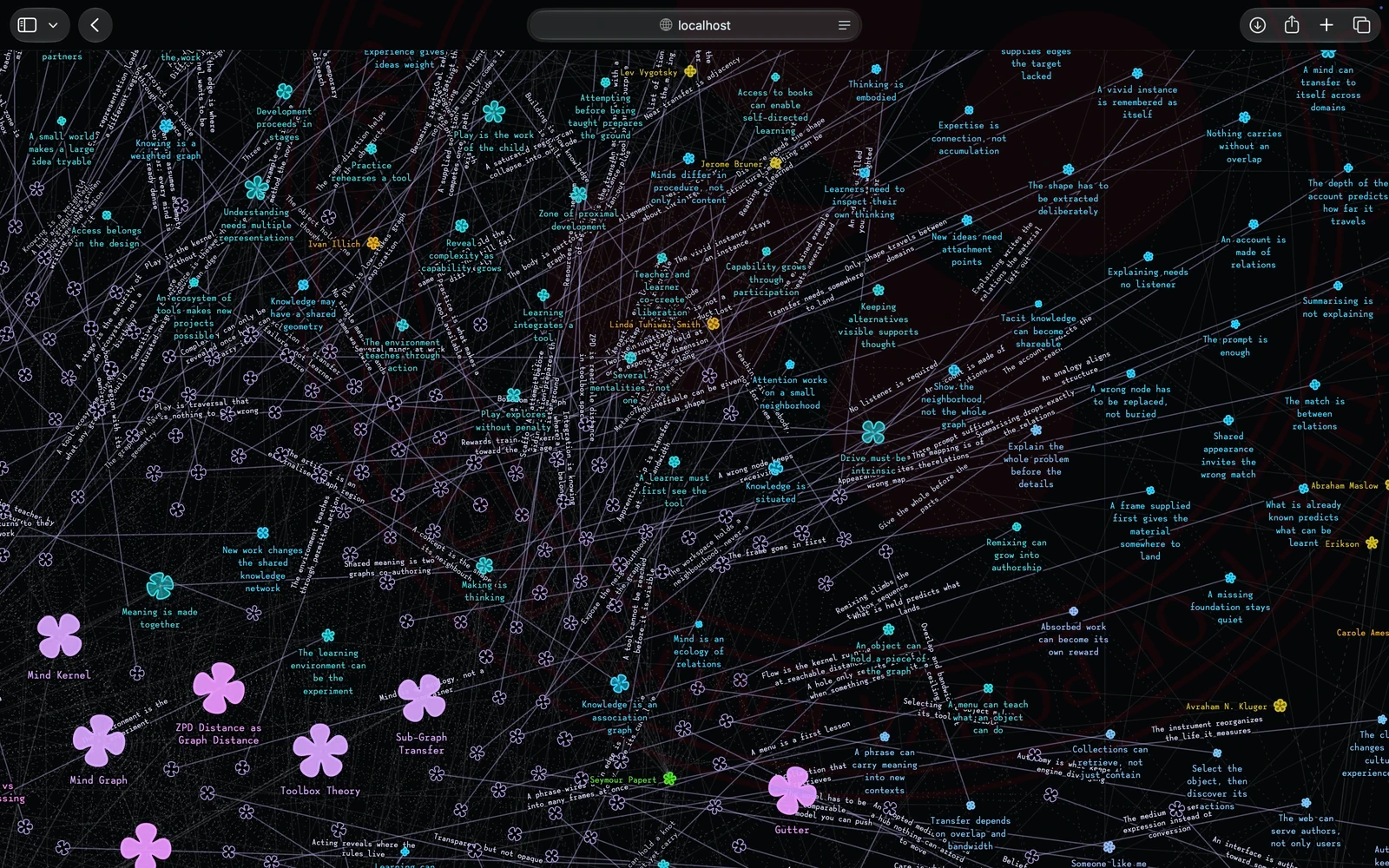
Task: Show the tab overview icon
Action: 1361,25
